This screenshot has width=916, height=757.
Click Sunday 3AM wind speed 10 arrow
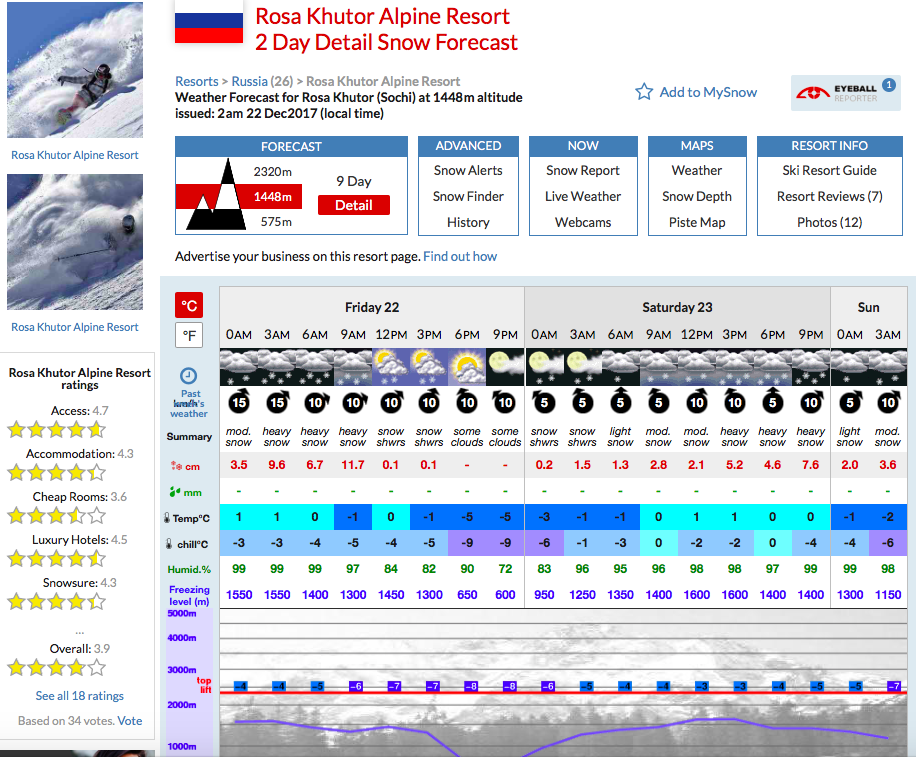point(888,402)
